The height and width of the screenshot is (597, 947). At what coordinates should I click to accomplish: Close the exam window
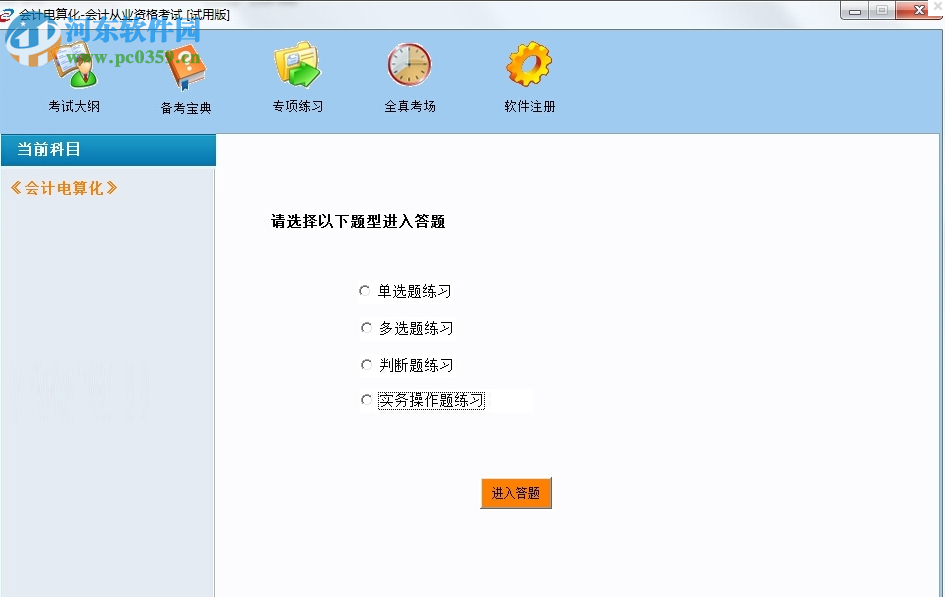point(919,10)
